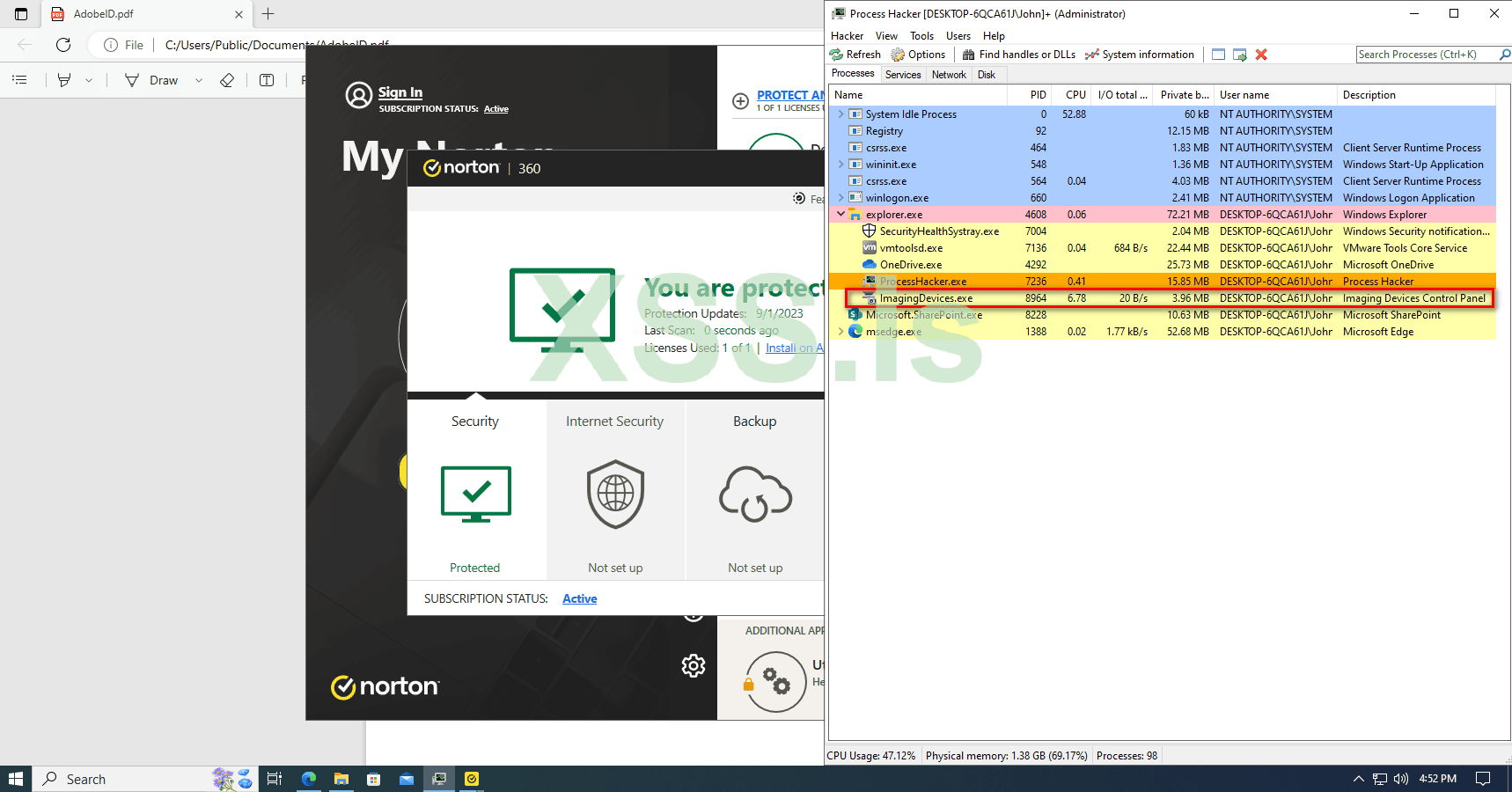Viewport: 1512px width, 792px height.
Task: Sort by Description column header
Action: pyautogui.click(x=1415, y=95)
